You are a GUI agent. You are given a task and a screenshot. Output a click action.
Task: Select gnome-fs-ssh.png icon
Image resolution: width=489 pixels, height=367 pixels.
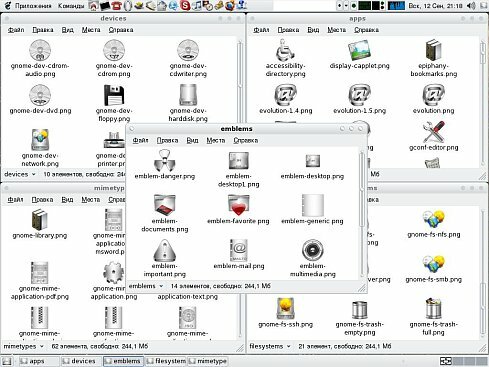(x=285, y=308)
